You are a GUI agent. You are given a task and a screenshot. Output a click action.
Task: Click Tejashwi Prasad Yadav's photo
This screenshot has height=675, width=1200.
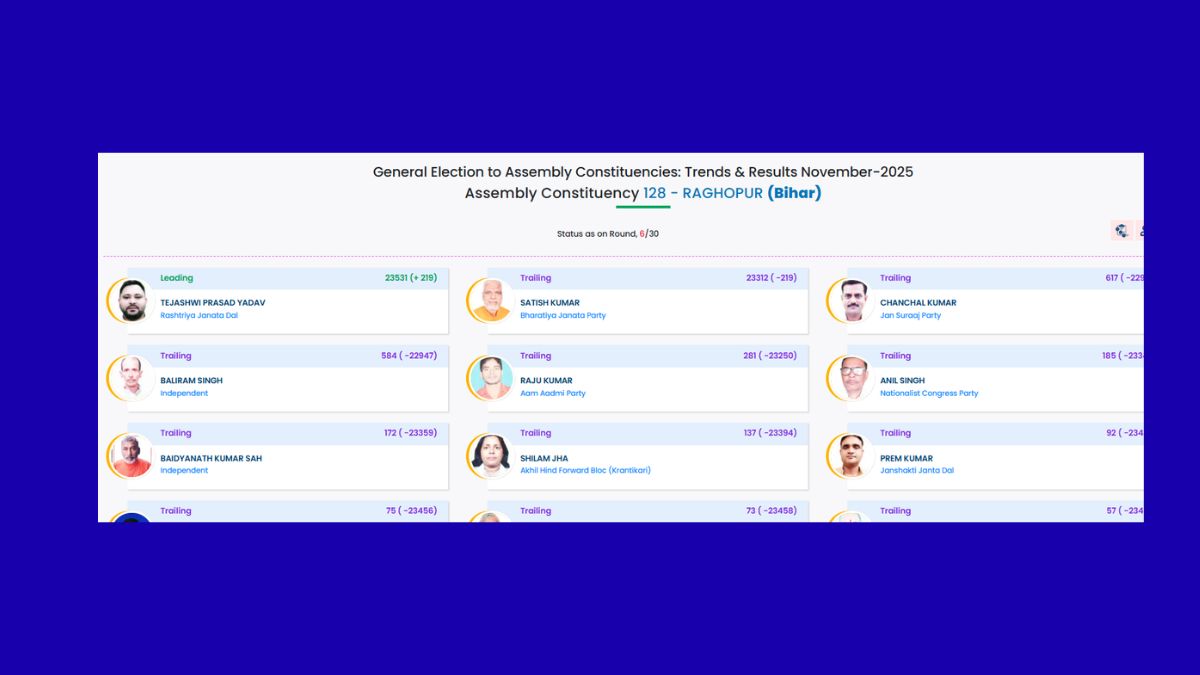pyautogui.click(x=133, y=301)
